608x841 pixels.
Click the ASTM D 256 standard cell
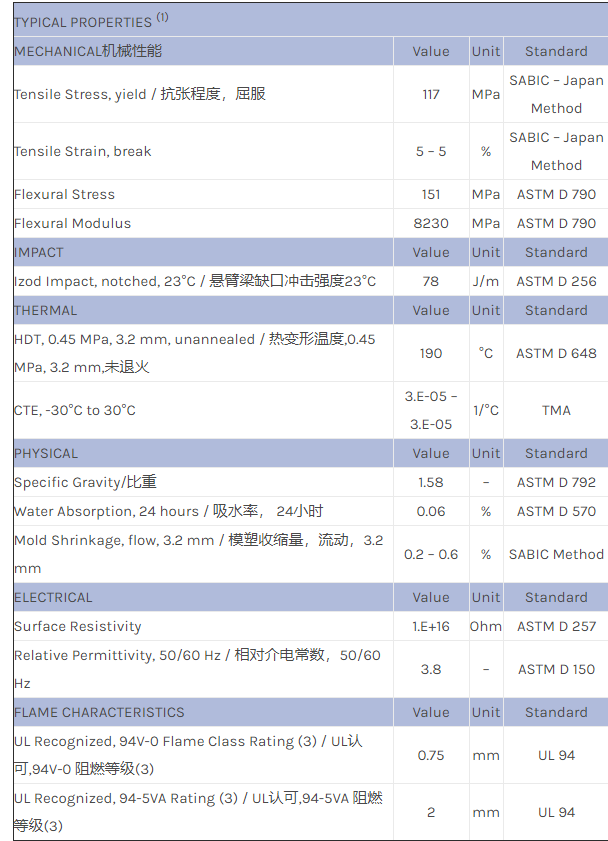click(x=556, y=281)
